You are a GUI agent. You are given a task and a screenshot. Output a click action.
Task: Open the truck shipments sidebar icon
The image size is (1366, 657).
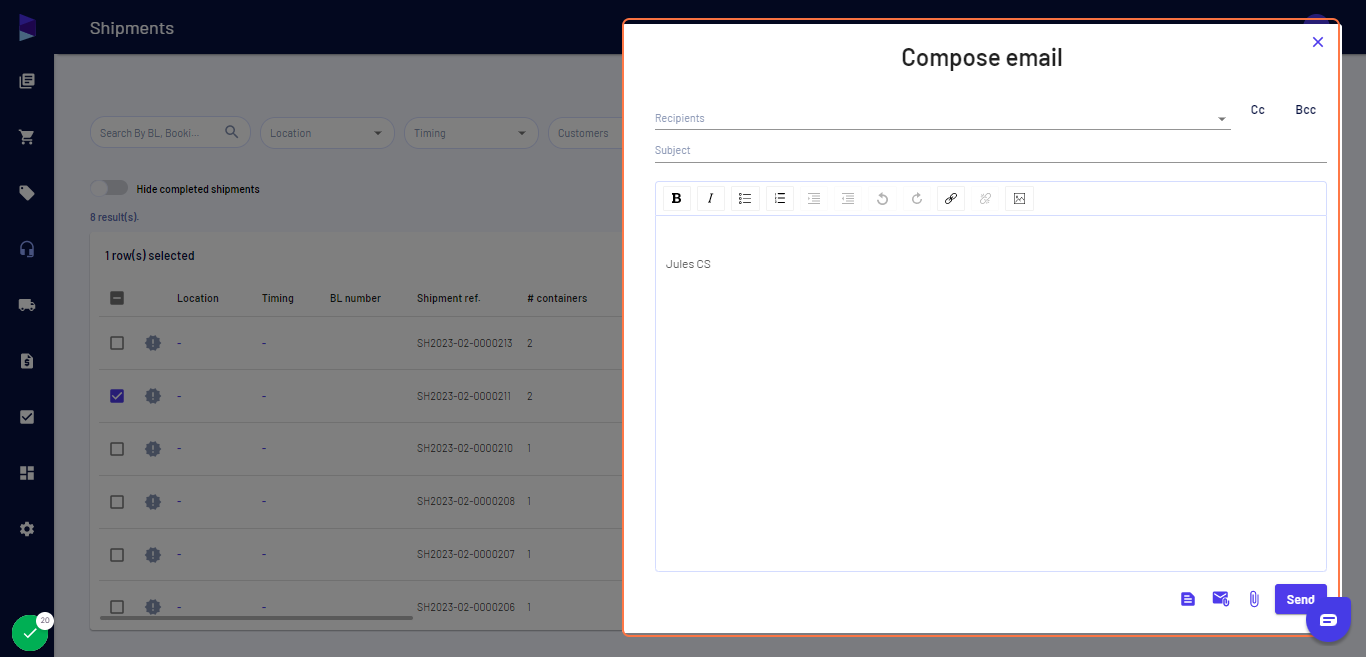point(27,305)
